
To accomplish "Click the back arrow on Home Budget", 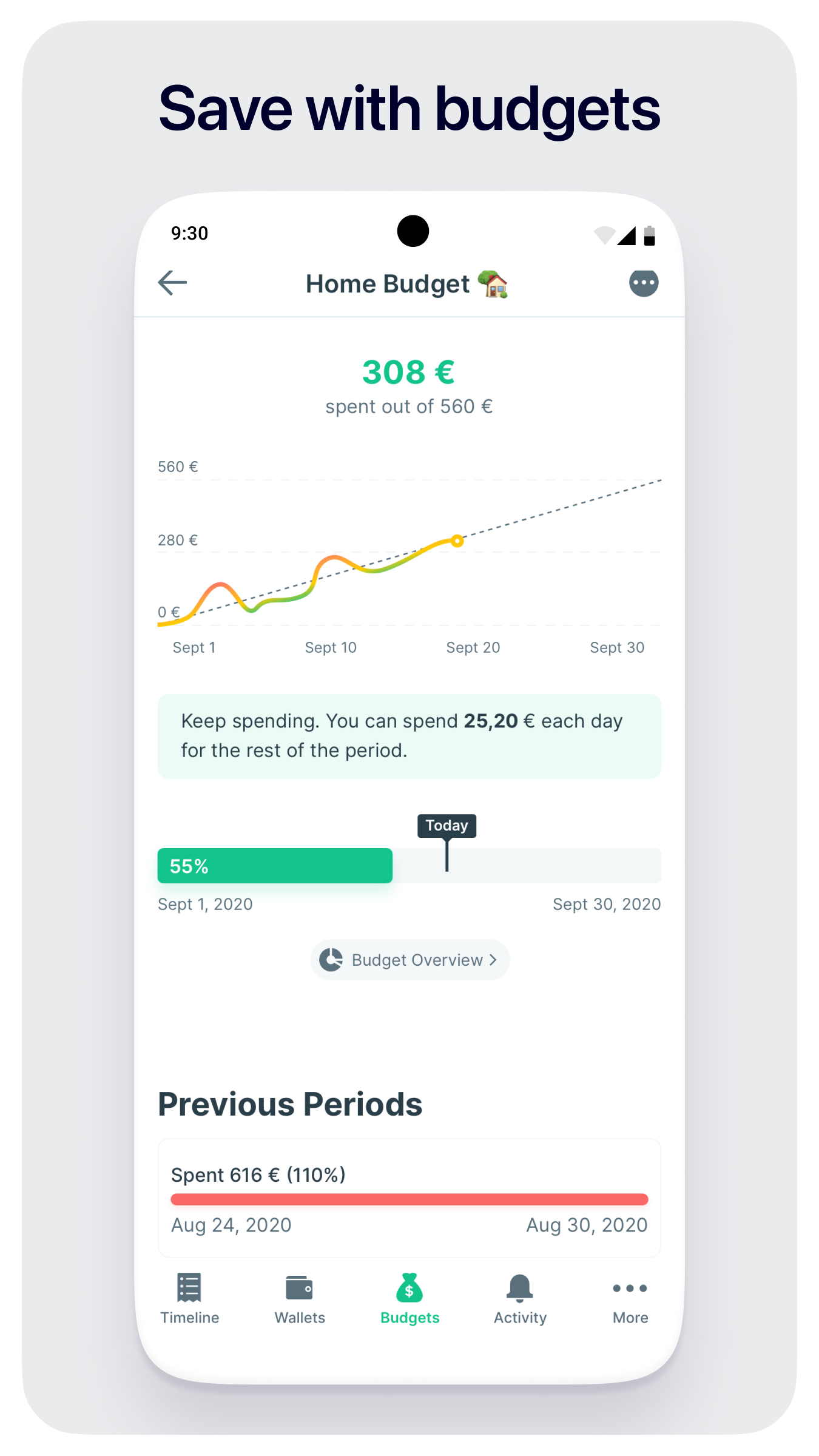I will click(x=172, y=283).
